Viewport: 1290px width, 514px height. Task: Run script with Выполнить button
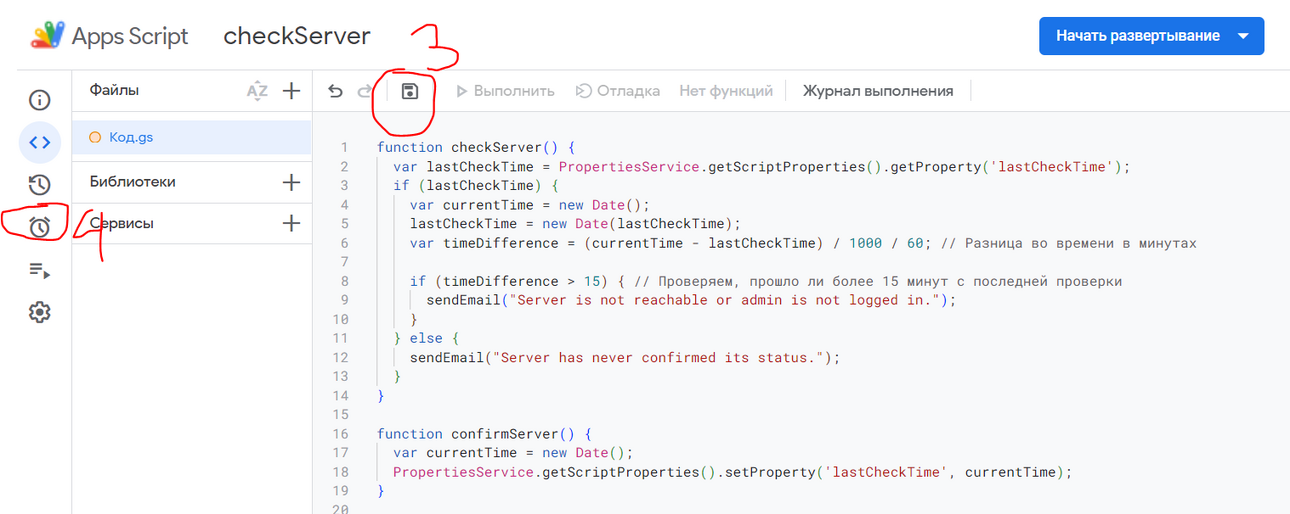click(x=504, y=91)
